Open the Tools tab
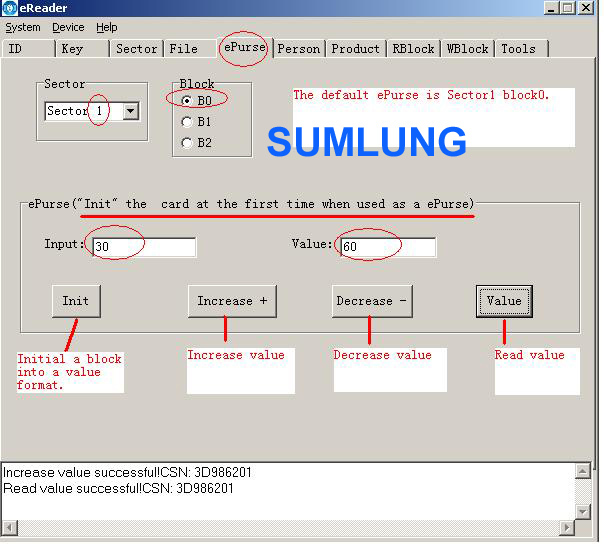The width and height of the screenshot is (604, 559). pos(518,49)
